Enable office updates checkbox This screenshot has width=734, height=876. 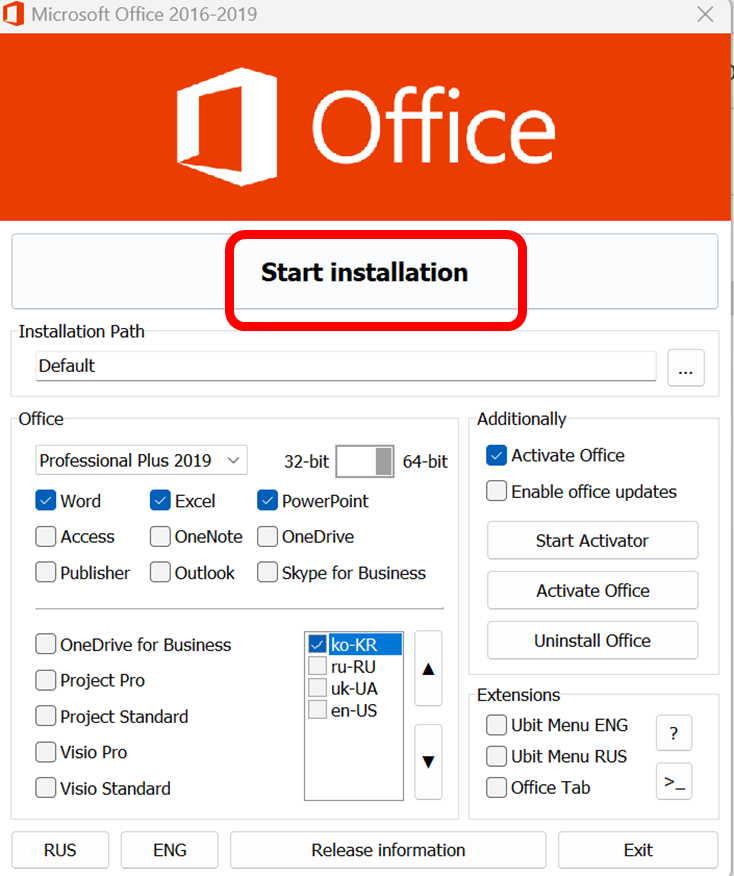coord(497,491)
